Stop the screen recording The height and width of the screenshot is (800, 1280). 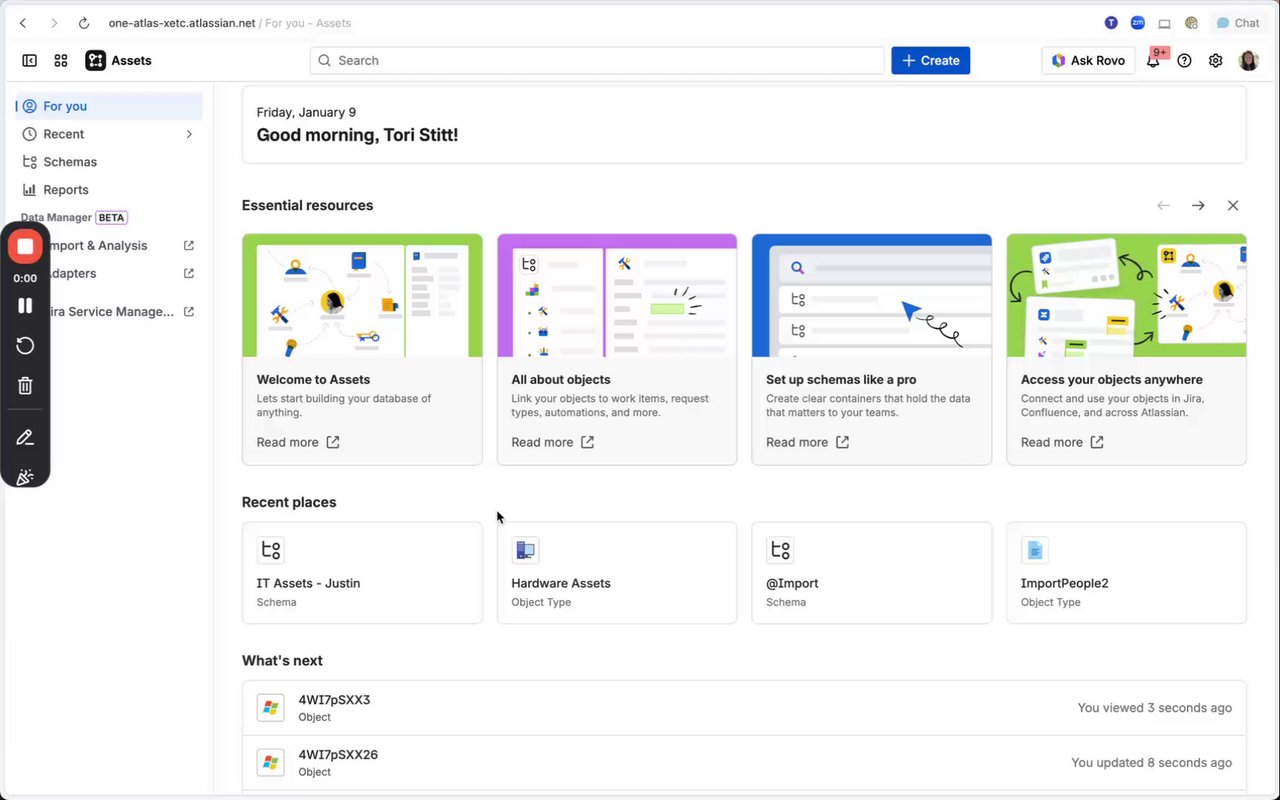pos(25,246)
